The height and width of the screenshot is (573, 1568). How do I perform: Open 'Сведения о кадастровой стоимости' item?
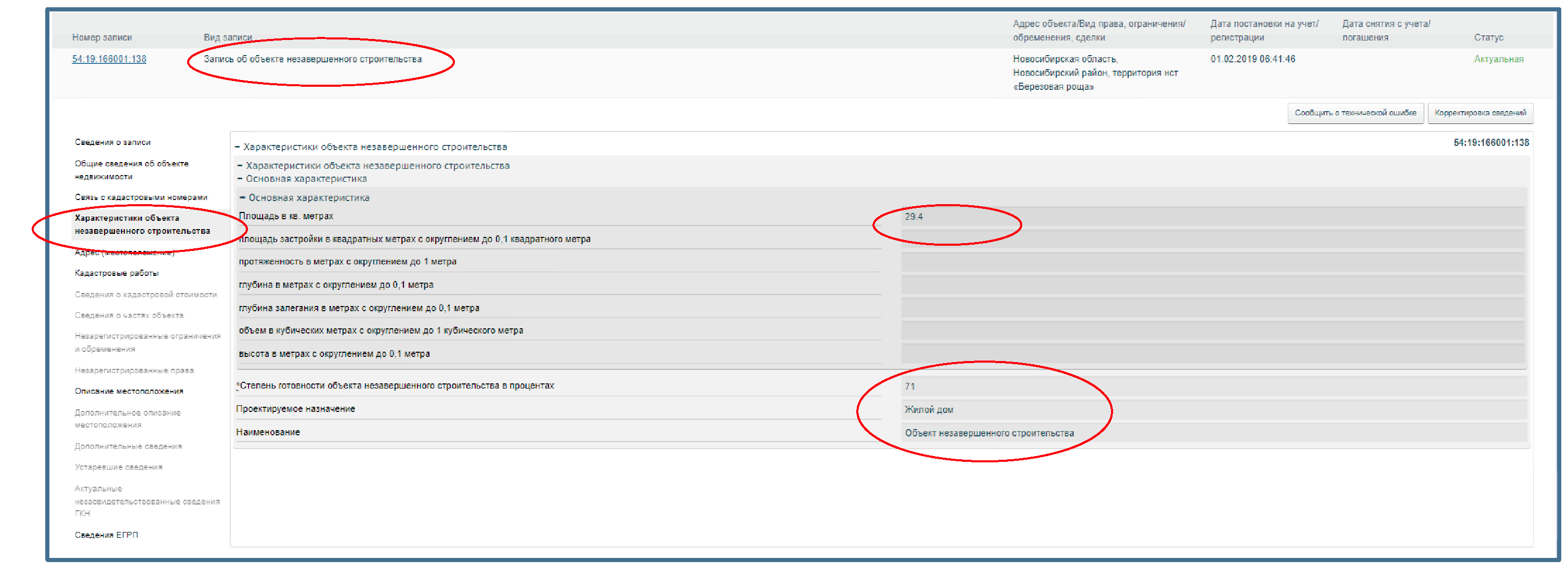(x=146, y=295)
